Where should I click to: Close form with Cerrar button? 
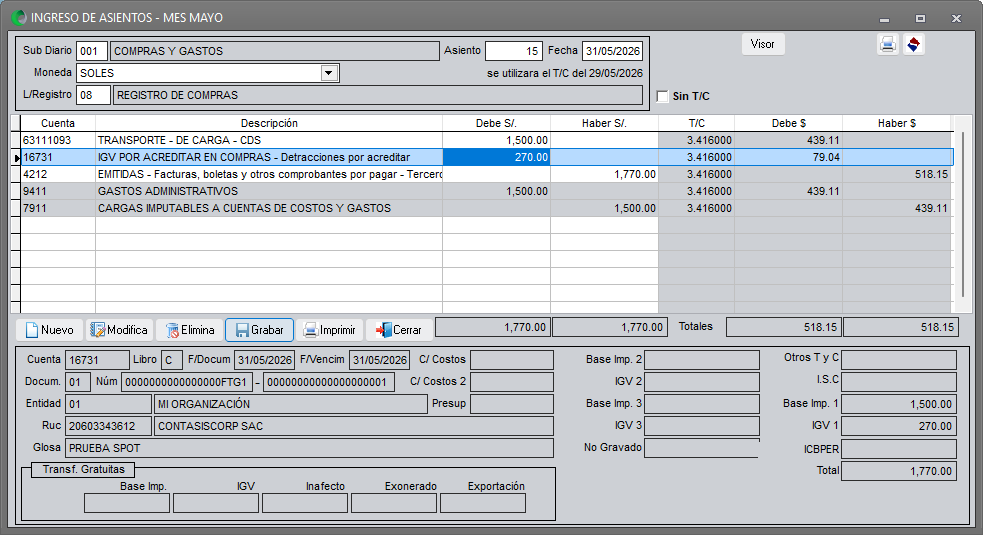[x=399, y=330]
